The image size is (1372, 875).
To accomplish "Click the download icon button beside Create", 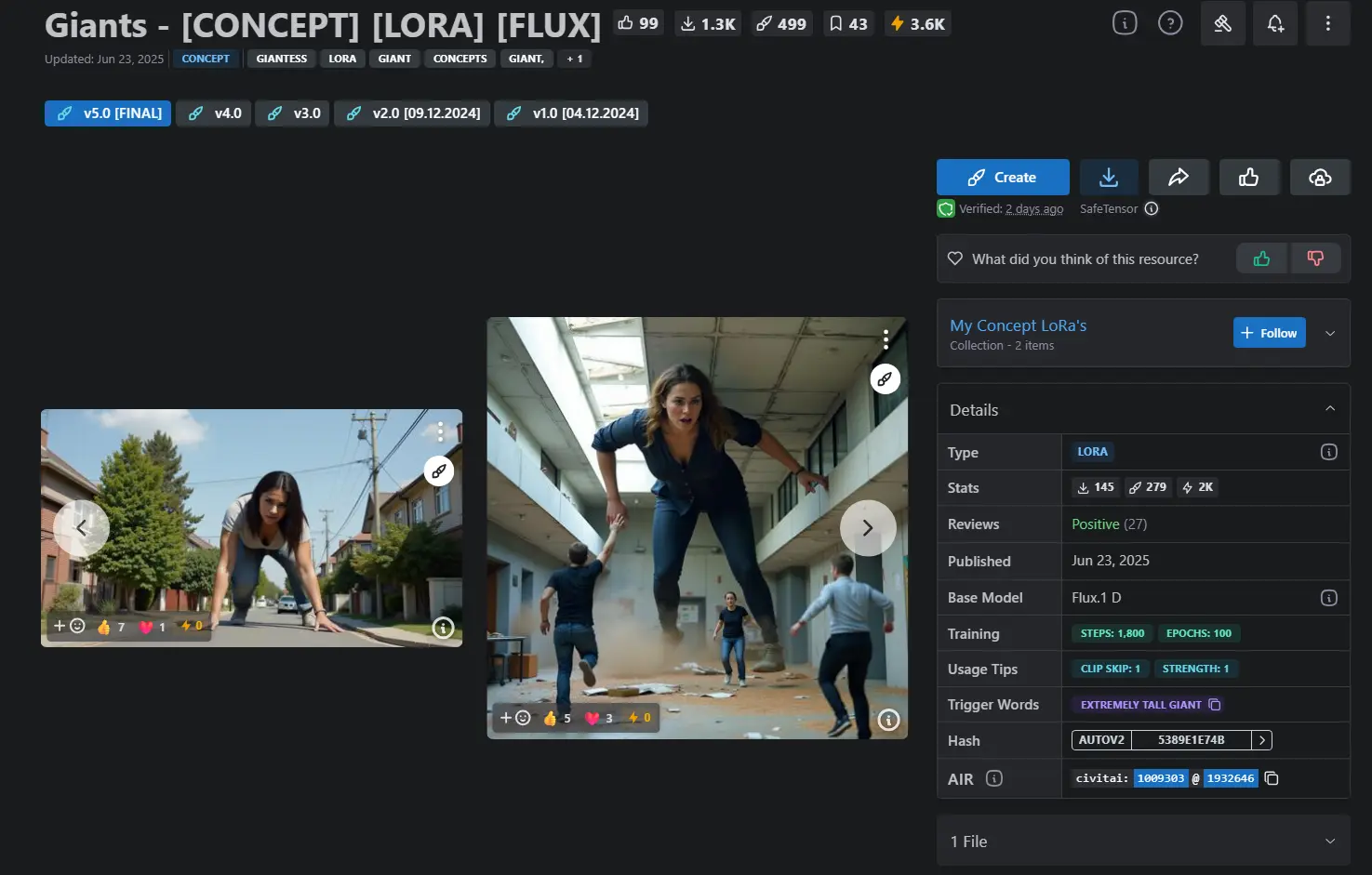I will pyautogui.click(x=1108, y=178).
